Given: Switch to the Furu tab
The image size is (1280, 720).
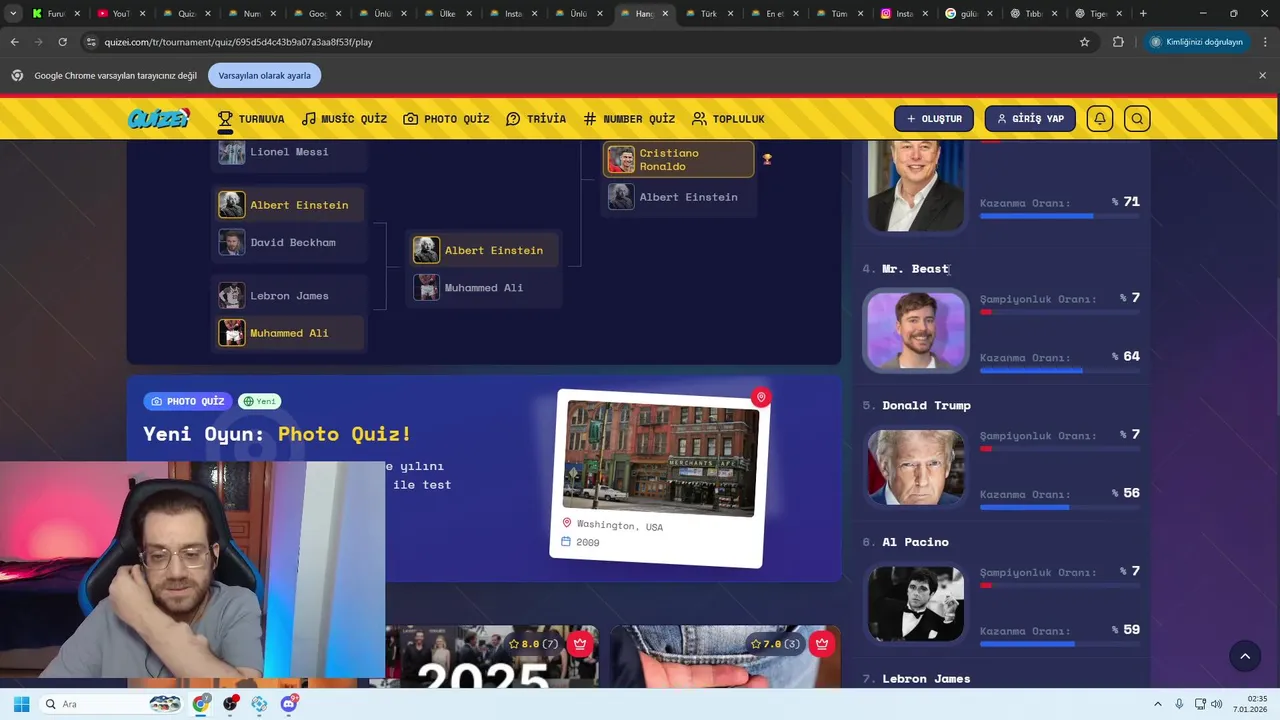Looking at the screenshot, I should click(56, 14).
